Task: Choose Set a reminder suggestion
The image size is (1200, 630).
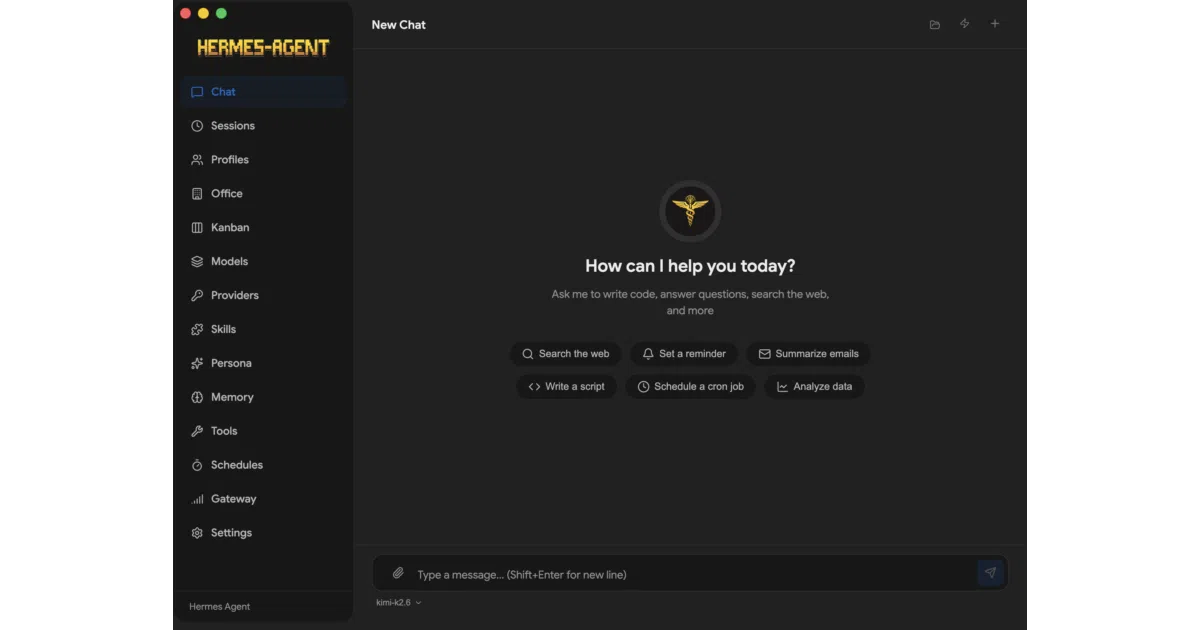Action: [x=684, y=354]
